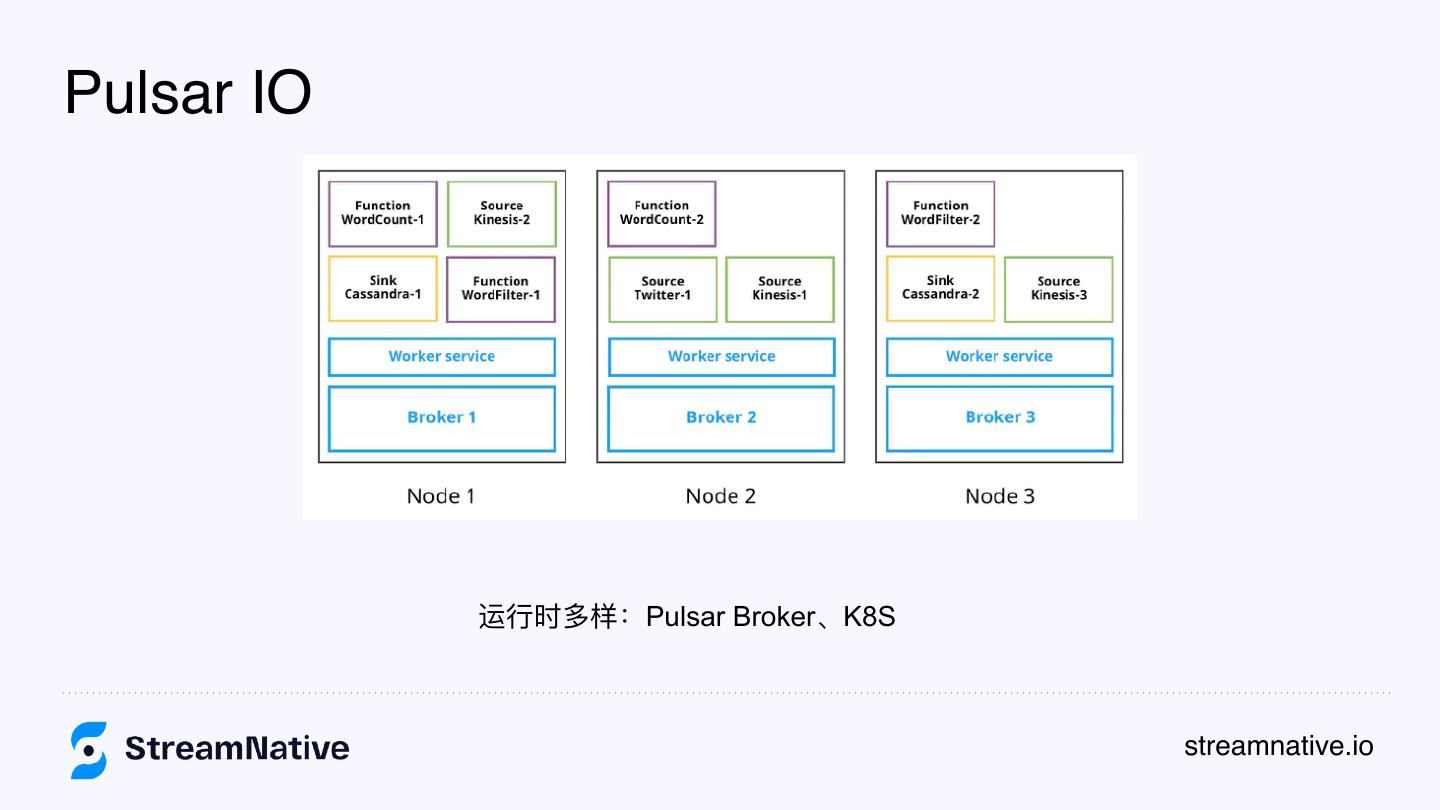This screenshot has width=1440, height=810.
Task: Click the Node 3 label
Action: click(x=1000, y=496)
